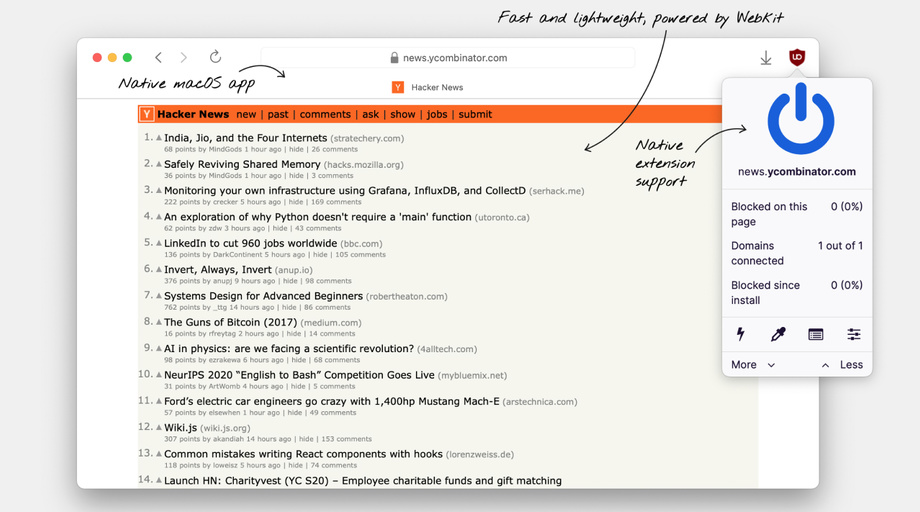Hide the 'Invert, Always, Invert' story
920x512 pixels.
pyautogui.click(x=290, y=282)
